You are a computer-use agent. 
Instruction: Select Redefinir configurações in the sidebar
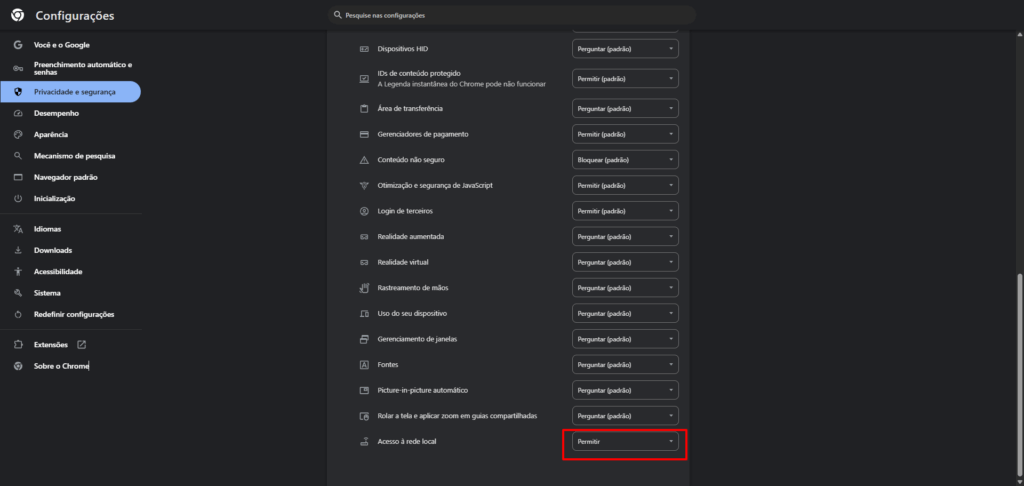[x=73, y=314]
